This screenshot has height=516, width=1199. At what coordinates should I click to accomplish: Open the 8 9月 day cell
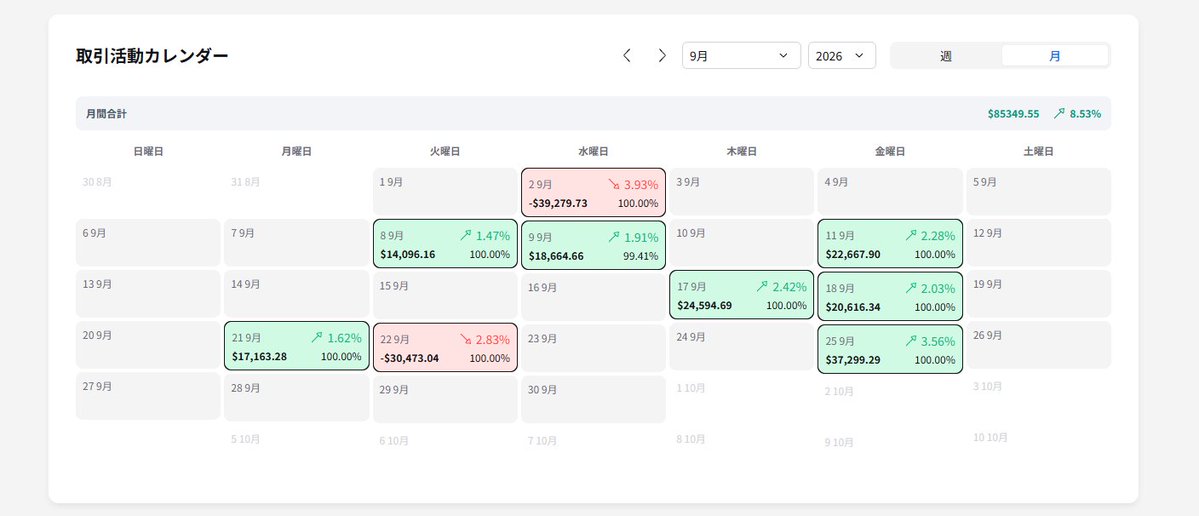point(445,244)
